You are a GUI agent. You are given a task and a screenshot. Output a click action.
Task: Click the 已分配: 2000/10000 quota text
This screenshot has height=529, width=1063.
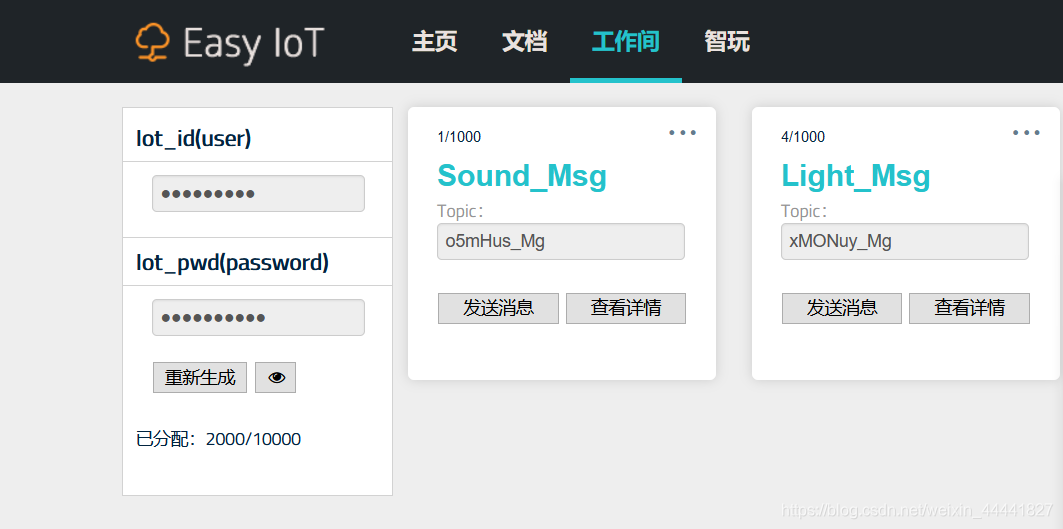pyautogui.click(x=218, y=439)
